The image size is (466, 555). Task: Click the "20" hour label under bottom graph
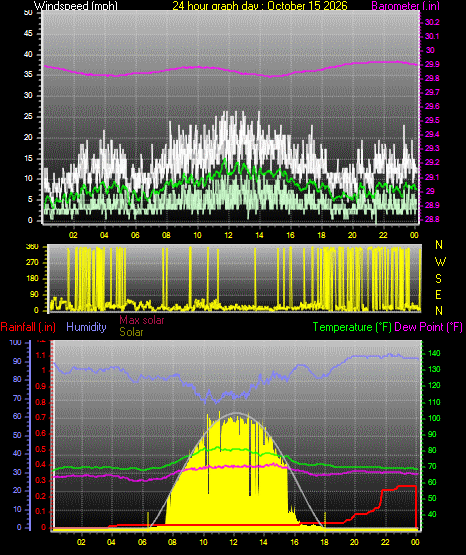354,542
